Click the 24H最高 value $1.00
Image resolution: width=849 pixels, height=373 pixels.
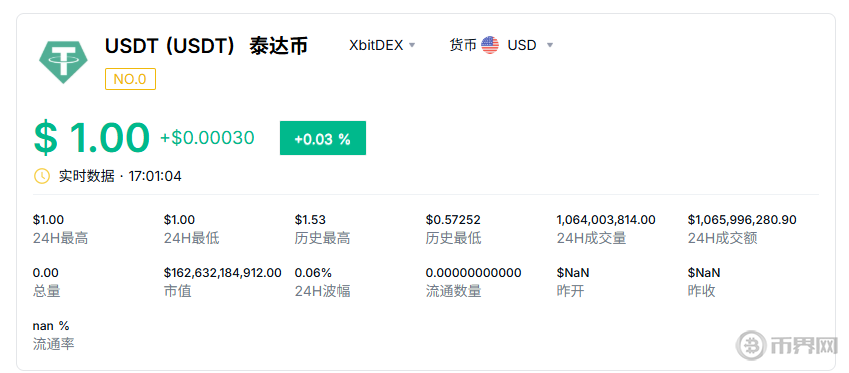pos(48,220)
